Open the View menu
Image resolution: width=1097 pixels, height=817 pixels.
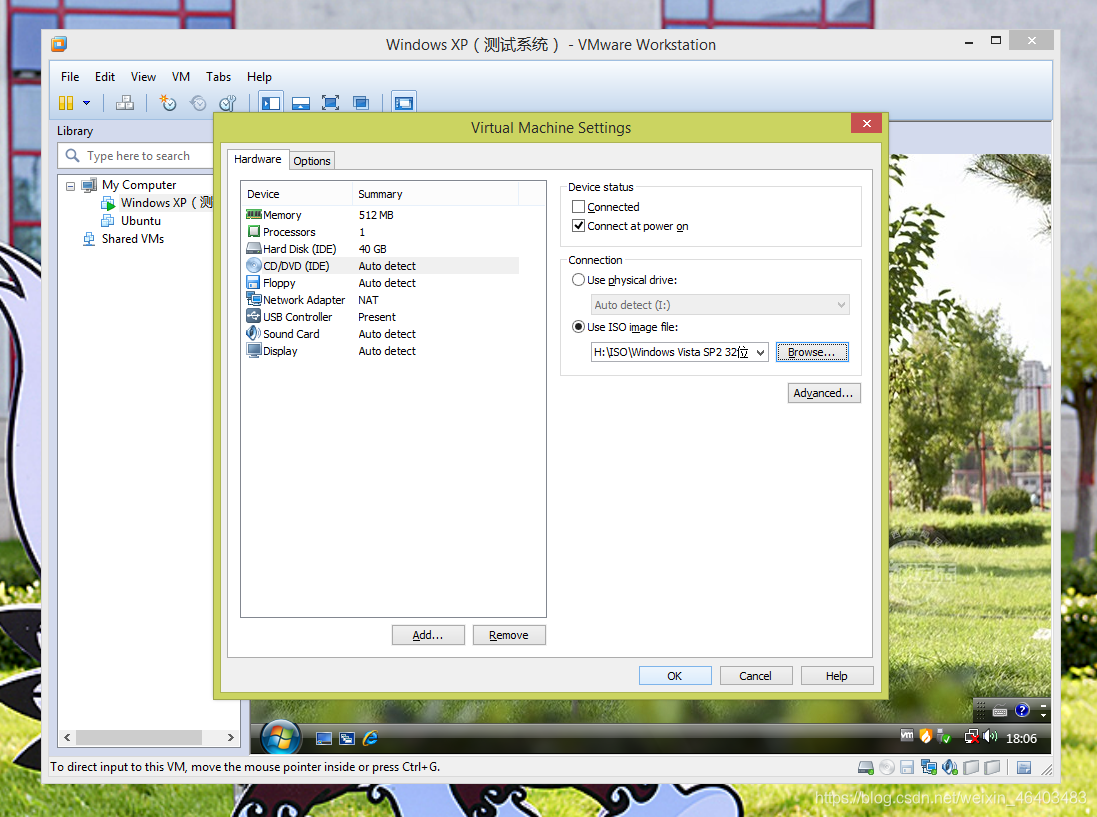tap(143, 77)
